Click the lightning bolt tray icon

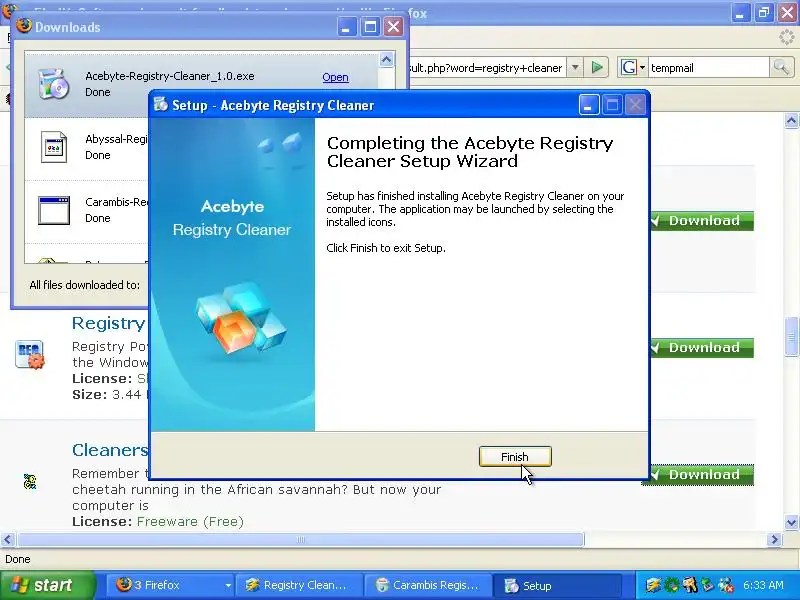tap(653, 585)
